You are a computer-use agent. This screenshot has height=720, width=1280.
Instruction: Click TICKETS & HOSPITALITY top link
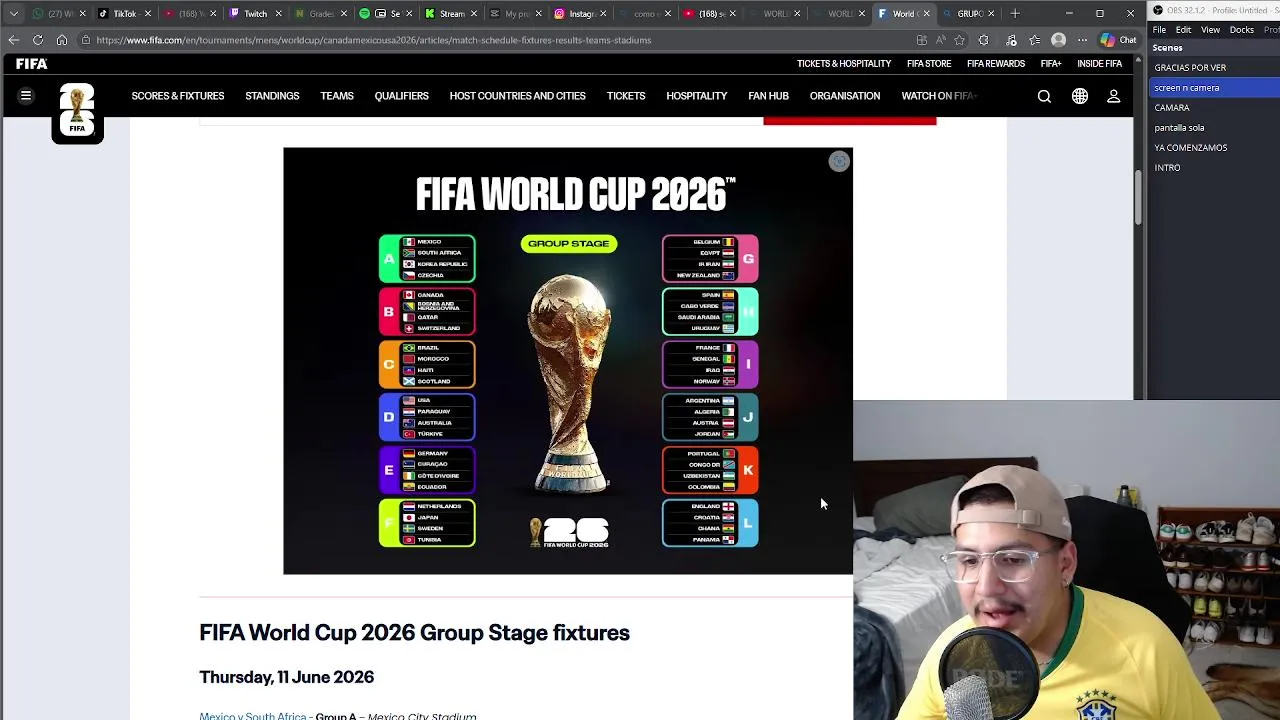coord(844,64)
